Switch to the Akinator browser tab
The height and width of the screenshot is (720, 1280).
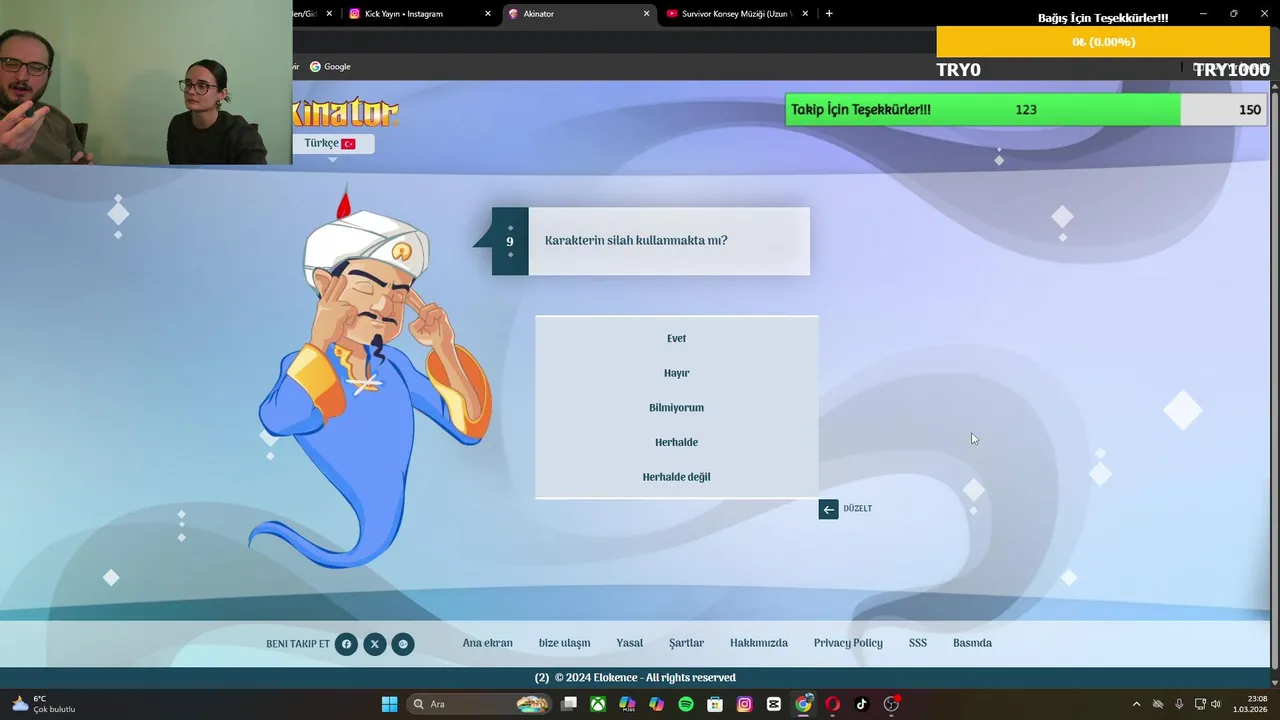(578, 14)
